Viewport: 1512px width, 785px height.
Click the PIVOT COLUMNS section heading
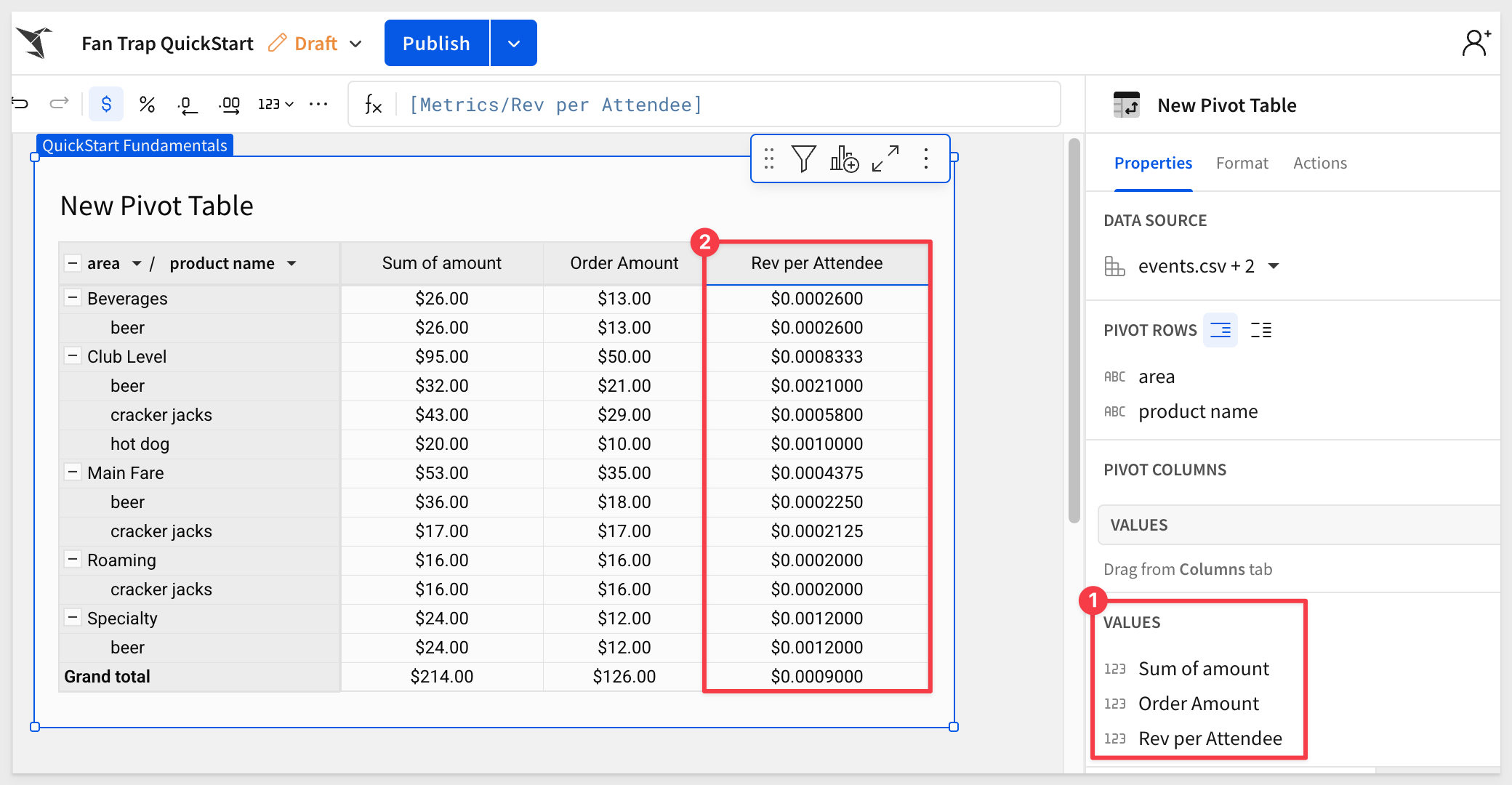[x=1165, y=470]
